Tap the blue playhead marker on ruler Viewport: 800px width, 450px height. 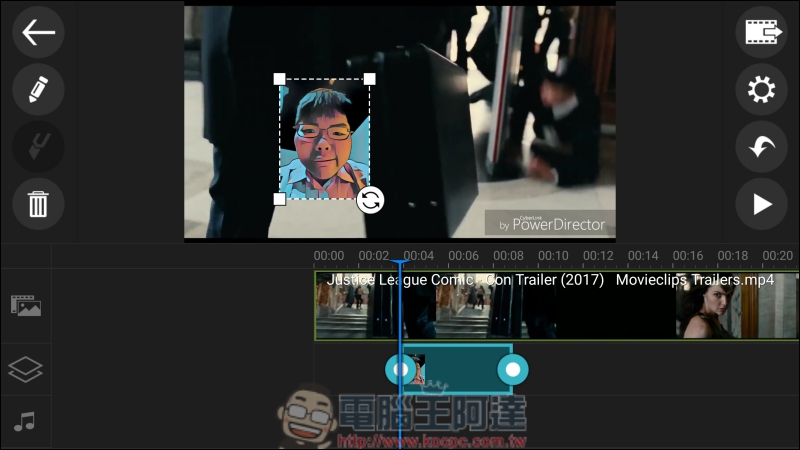click(x=399, y=263)
